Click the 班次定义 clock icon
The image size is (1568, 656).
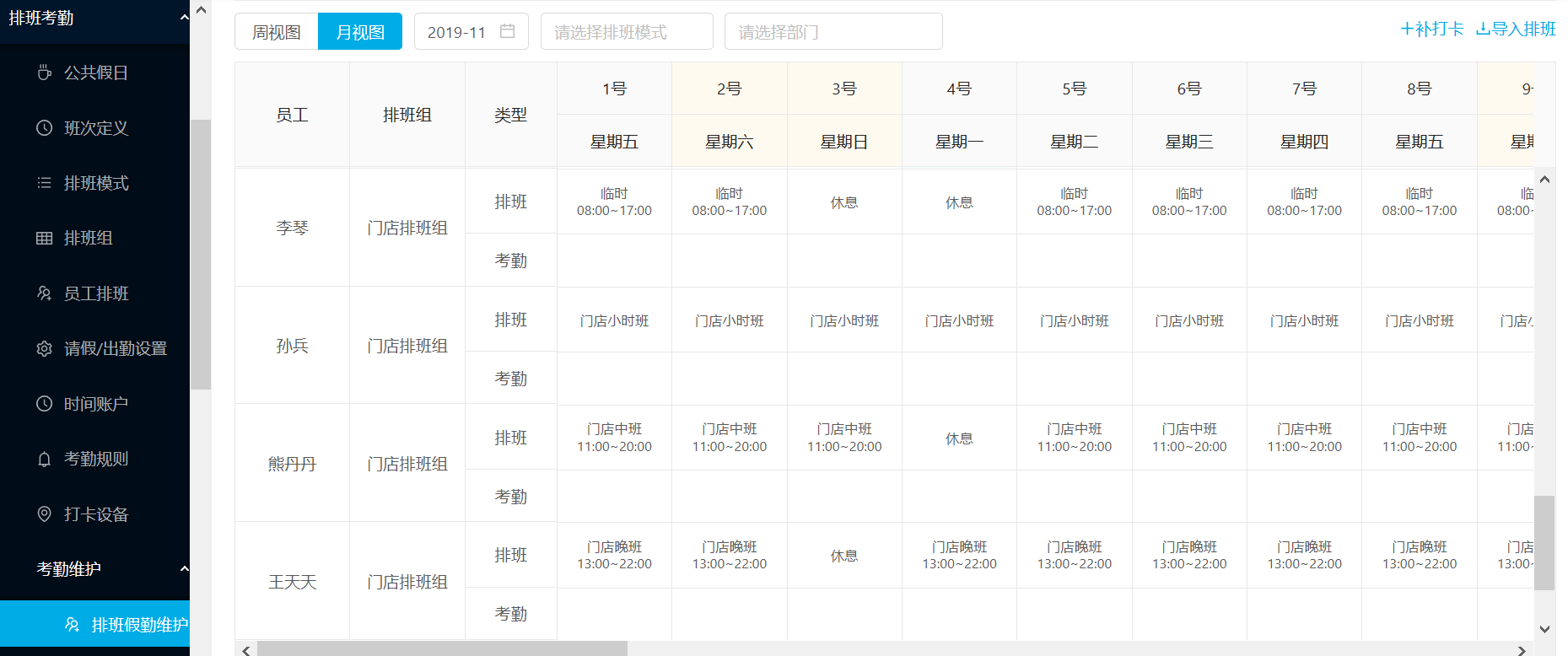coord(45,128)
